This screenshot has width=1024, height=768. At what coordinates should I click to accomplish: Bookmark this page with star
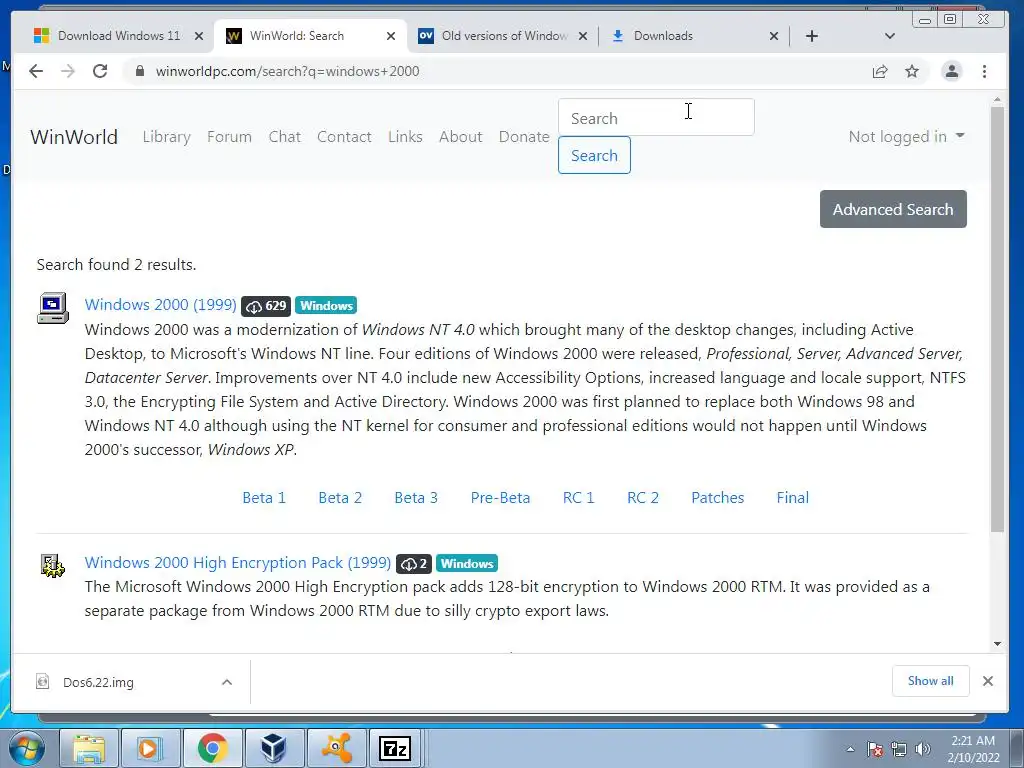[x=912, y=71]
